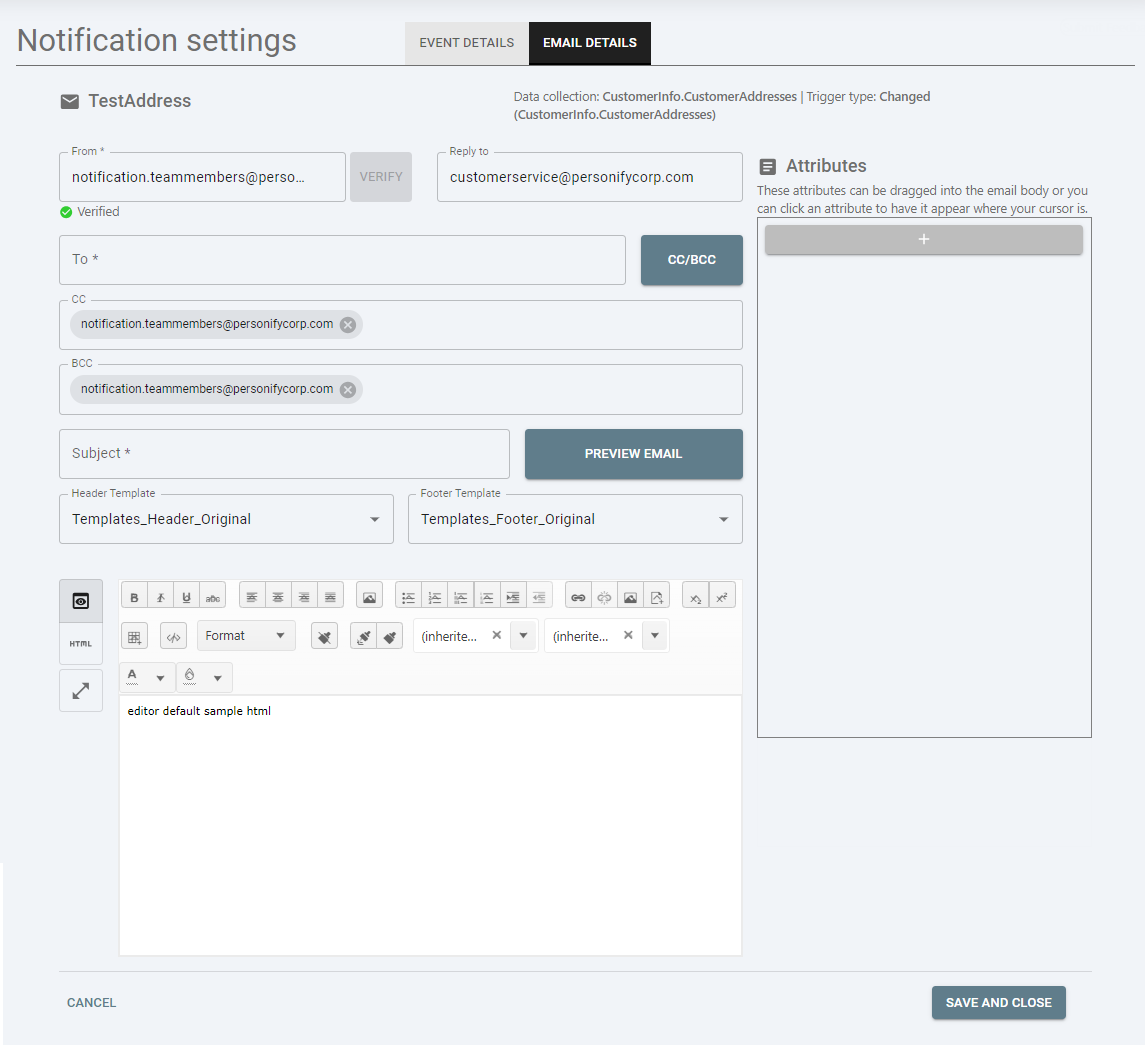Open the background color picker arrow

point(218,678)
